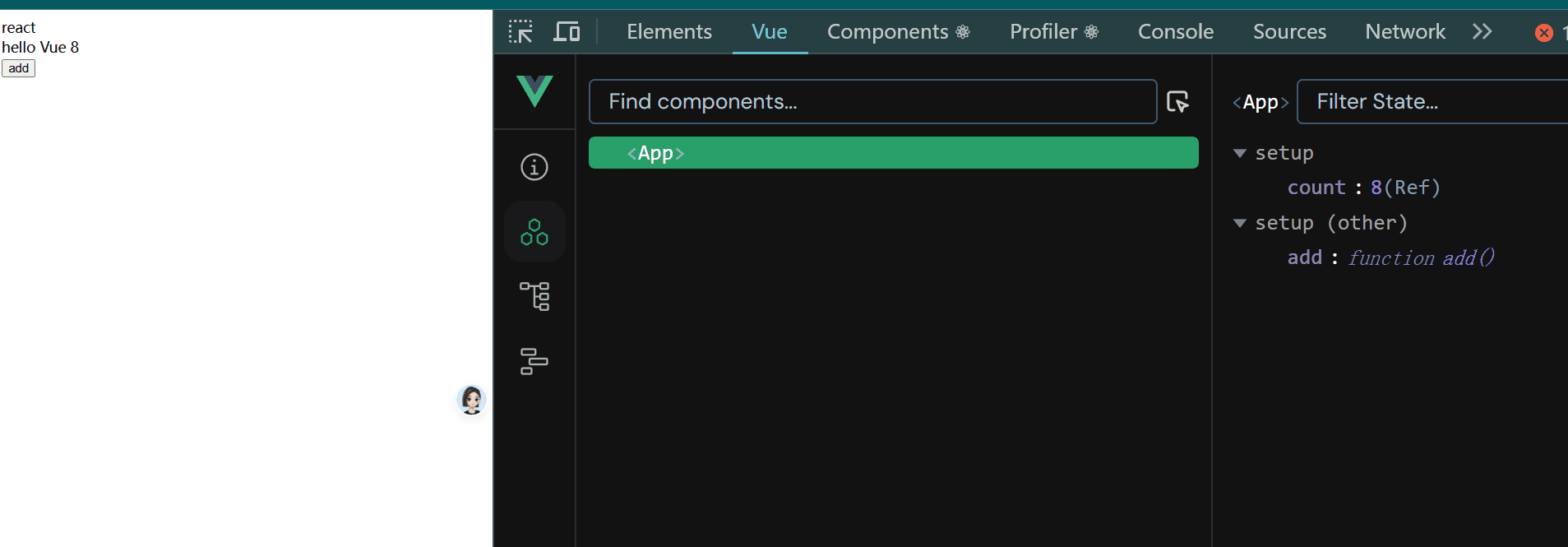Image resolution: width=1568 pixels, height=547 pixels.
Task: Collapse the setup state section
Action: tap(1240, 153)
